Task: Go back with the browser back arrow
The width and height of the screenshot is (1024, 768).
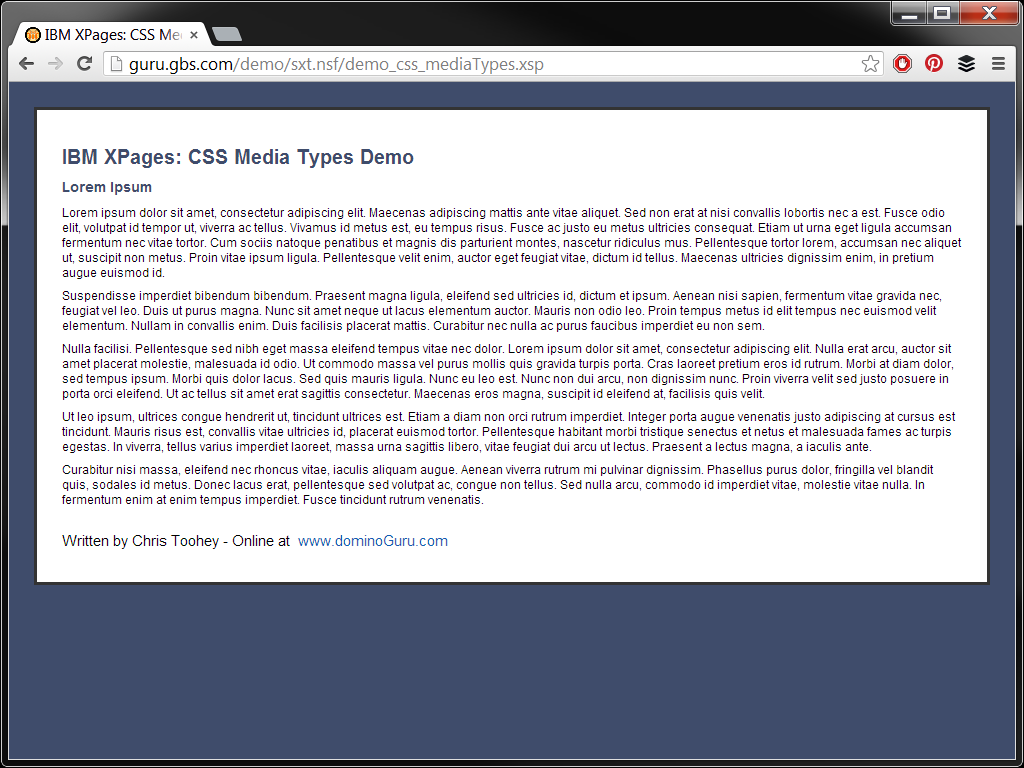Action: pos(26,63)
